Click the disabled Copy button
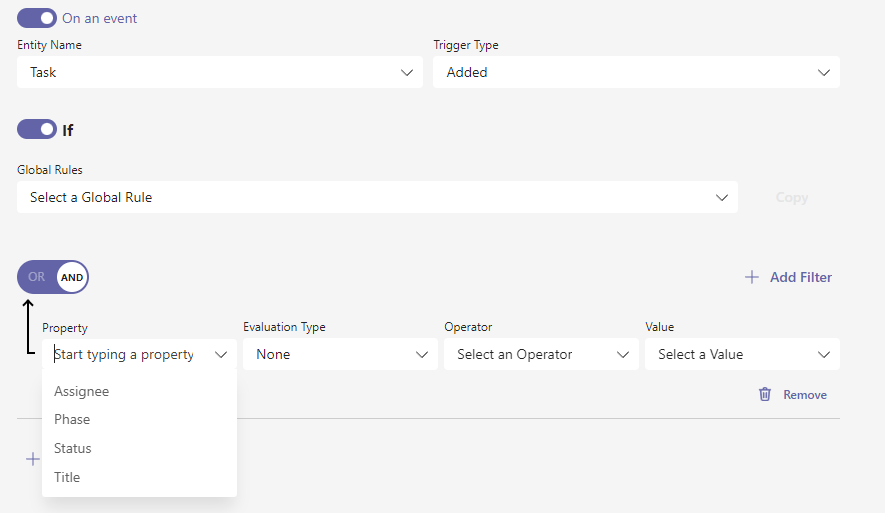885x513 pixels. [x=791, y=197]
